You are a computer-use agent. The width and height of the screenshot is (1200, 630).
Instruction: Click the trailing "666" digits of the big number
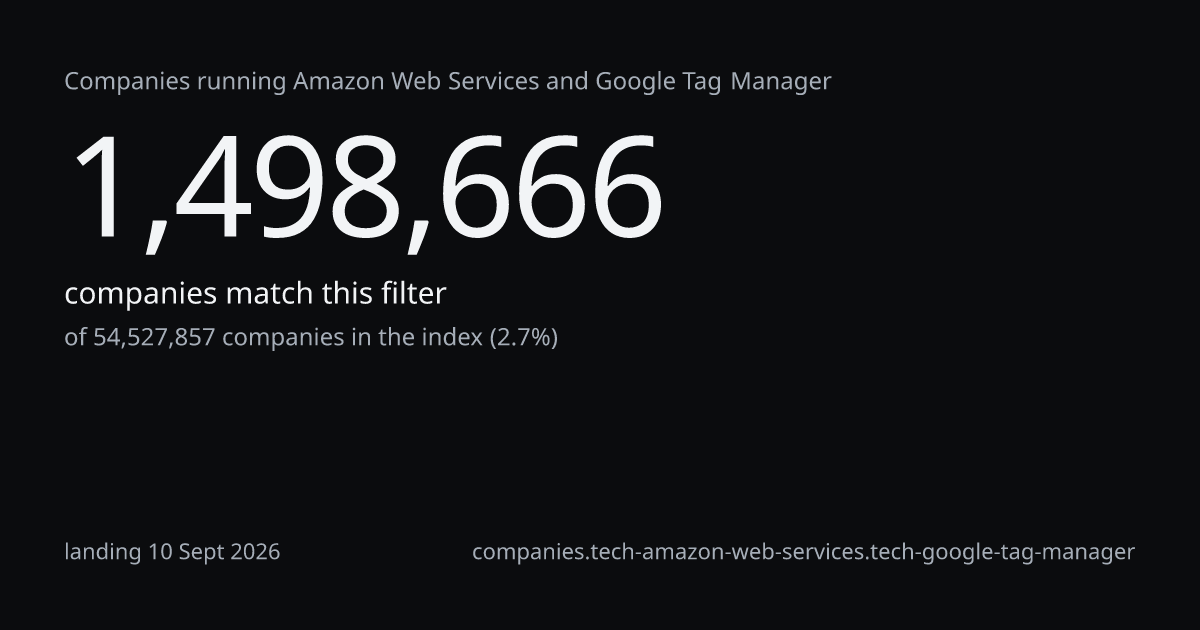(x=551, y=188)
